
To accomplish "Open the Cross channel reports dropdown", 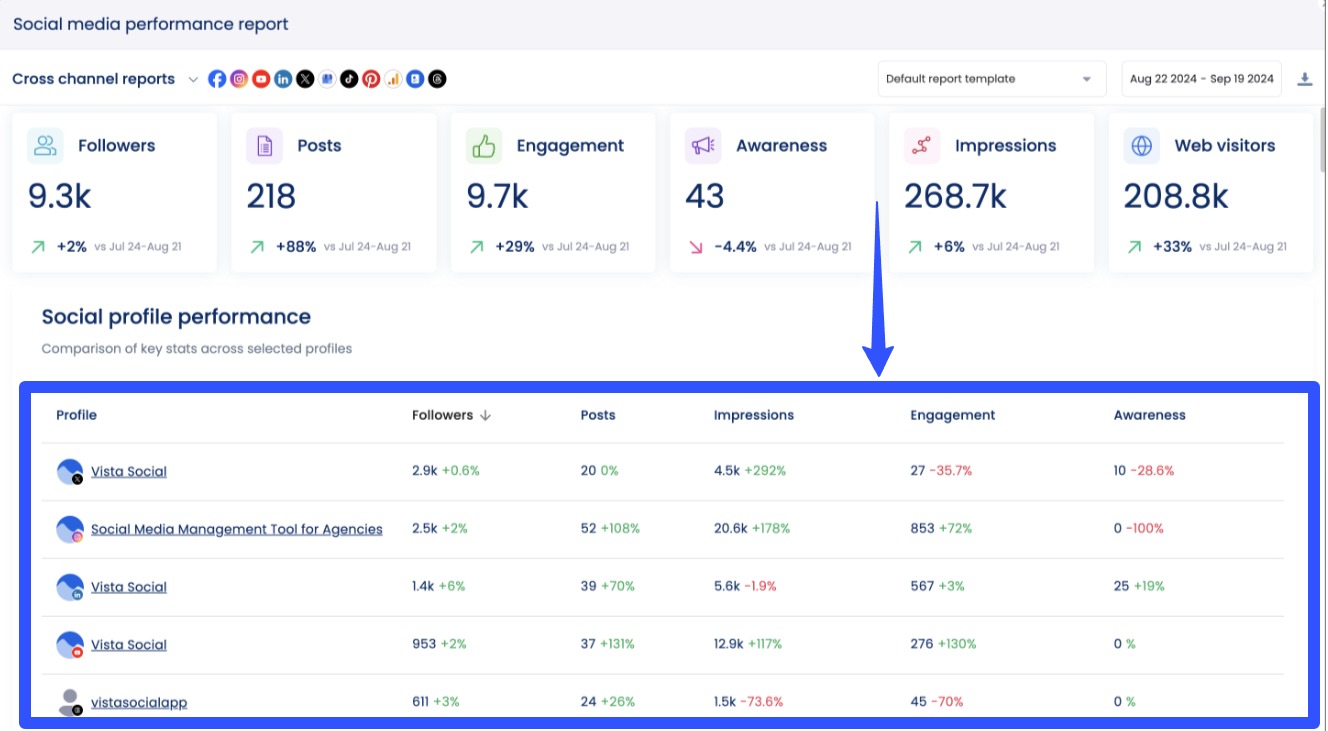I will 104,78.
